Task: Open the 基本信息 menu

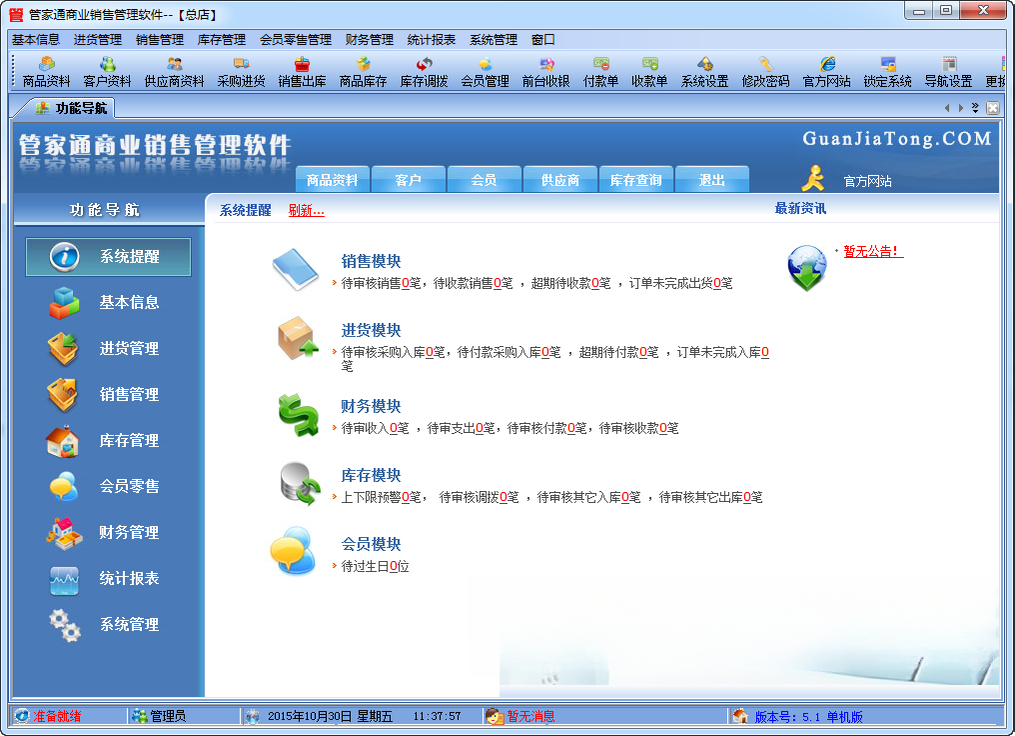Action: (x=36, y=39)
